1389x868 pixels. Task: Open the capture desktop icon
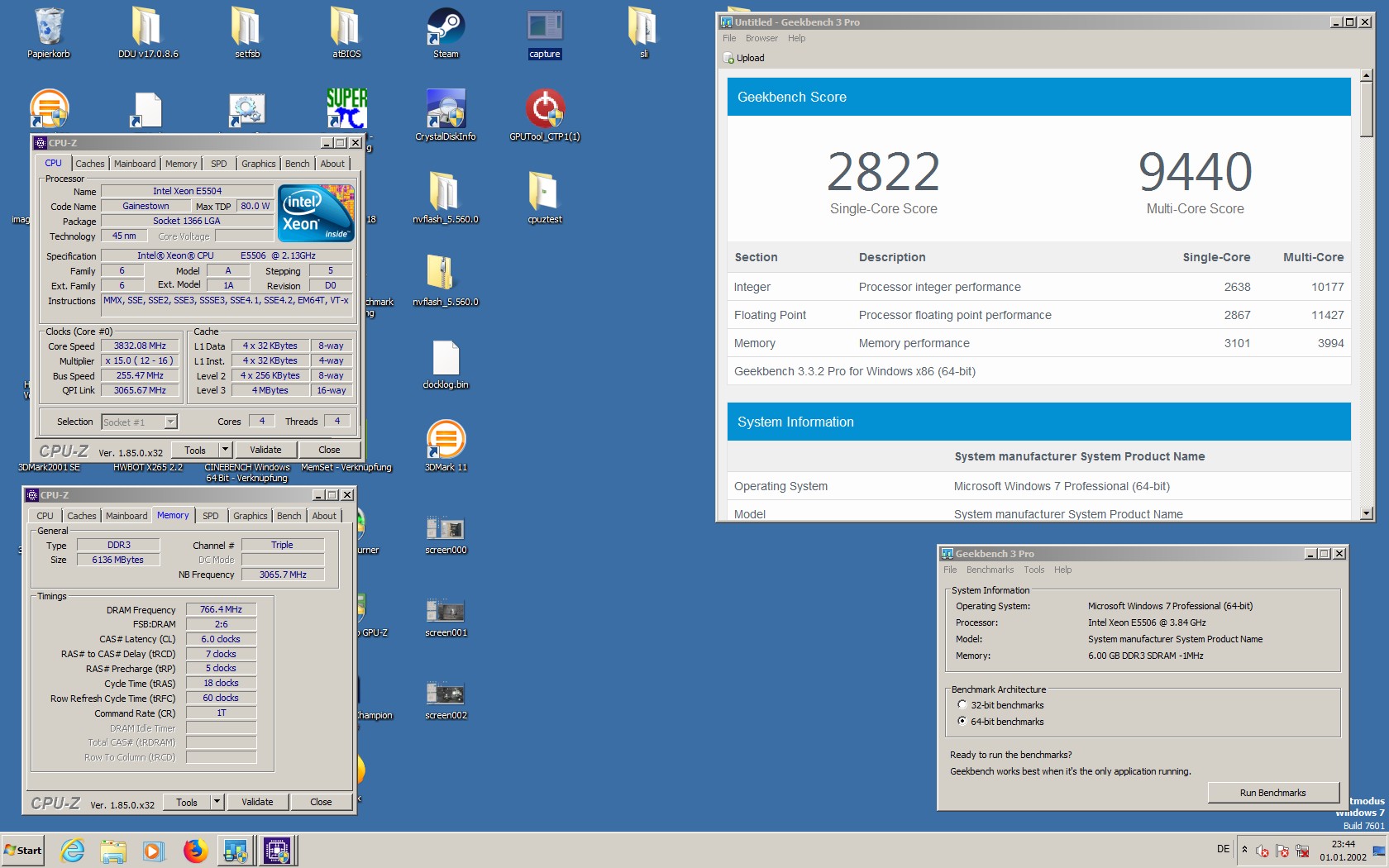pos(545,33)
